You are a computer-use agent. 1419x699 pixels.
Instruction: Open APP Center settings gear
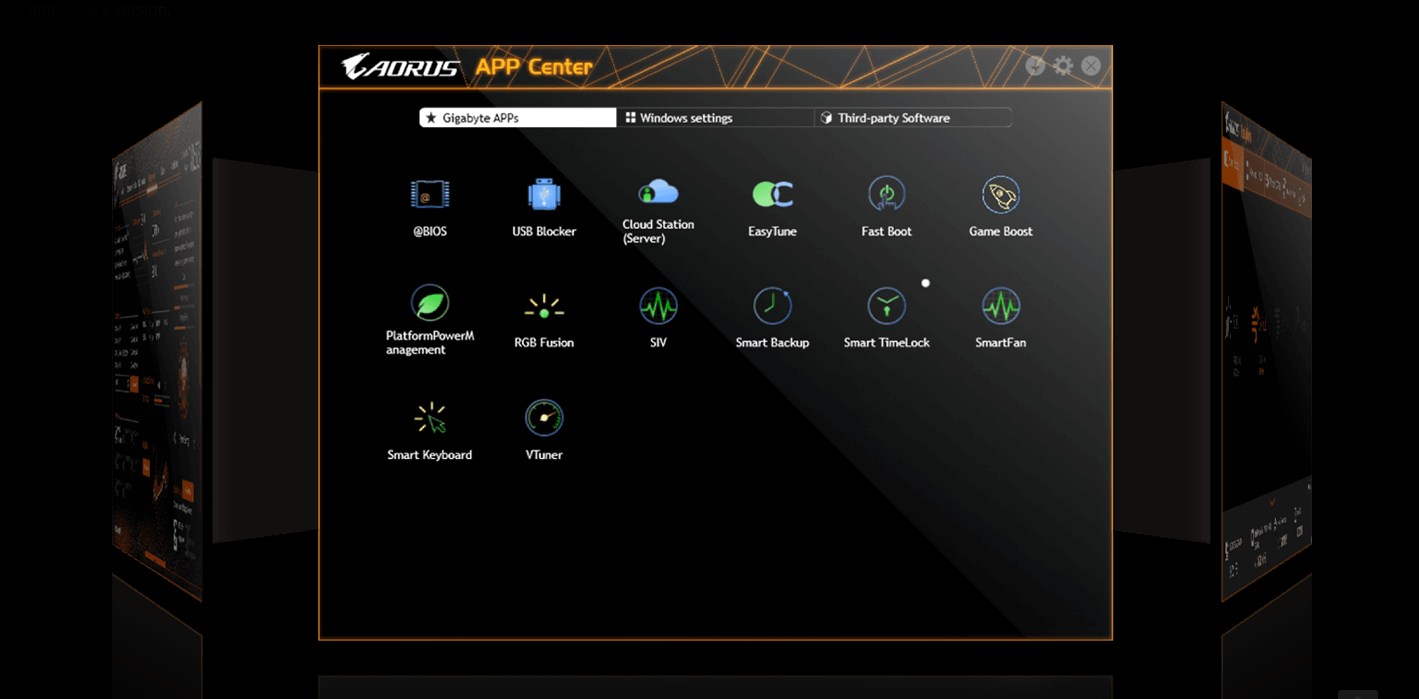tap(1063, 66)
